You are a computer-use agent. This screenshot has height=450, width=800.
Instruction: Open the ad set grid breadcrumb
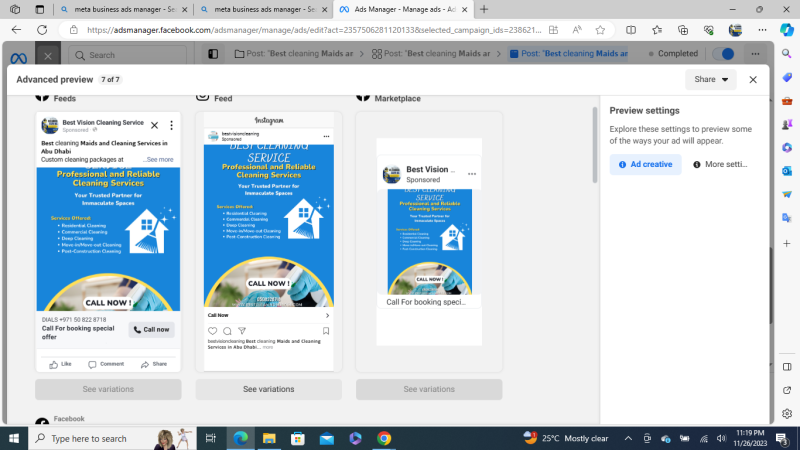click(431, 54)
